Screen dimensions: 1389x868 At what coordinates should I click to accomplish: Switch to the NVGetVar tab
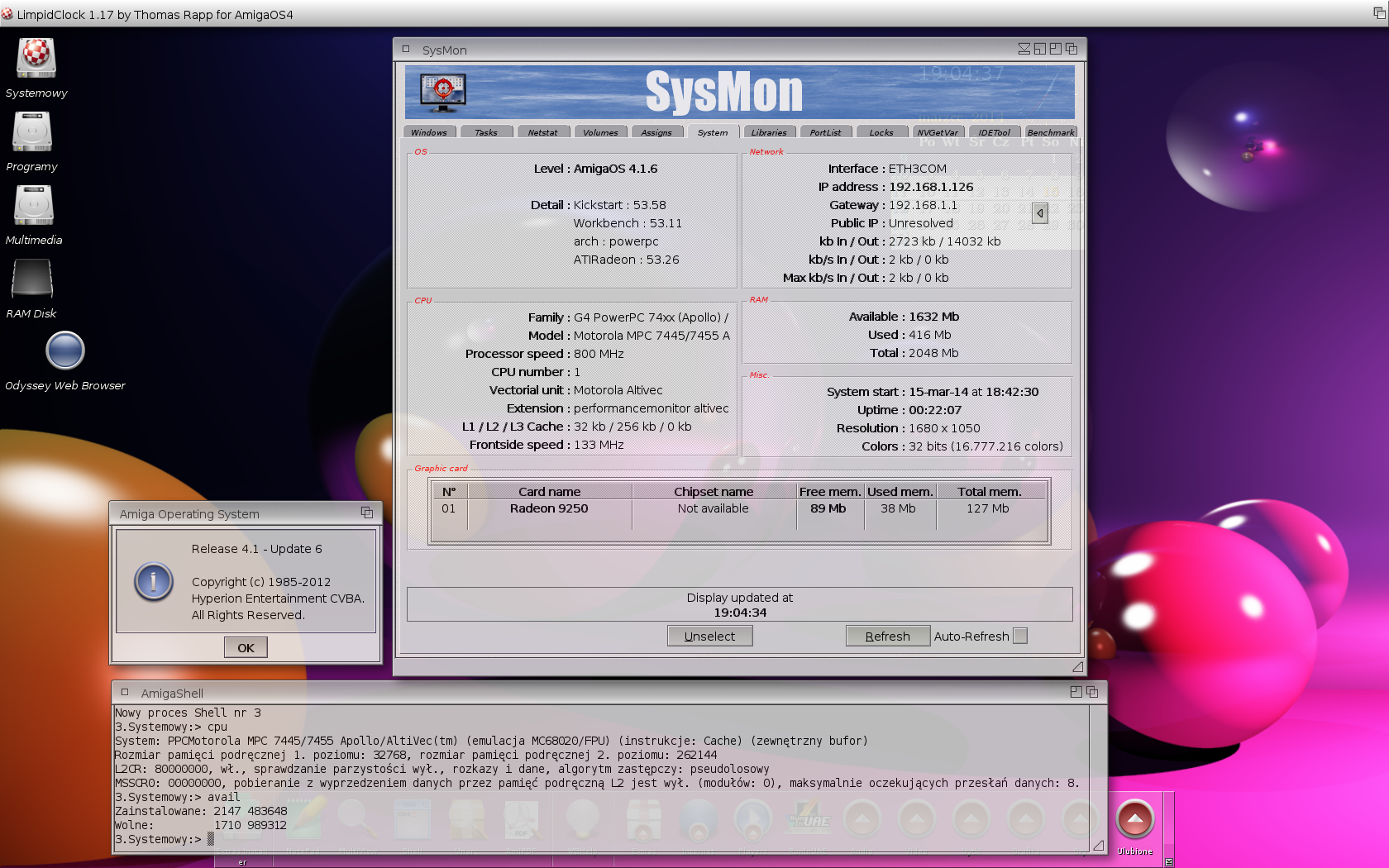(938, 132)
